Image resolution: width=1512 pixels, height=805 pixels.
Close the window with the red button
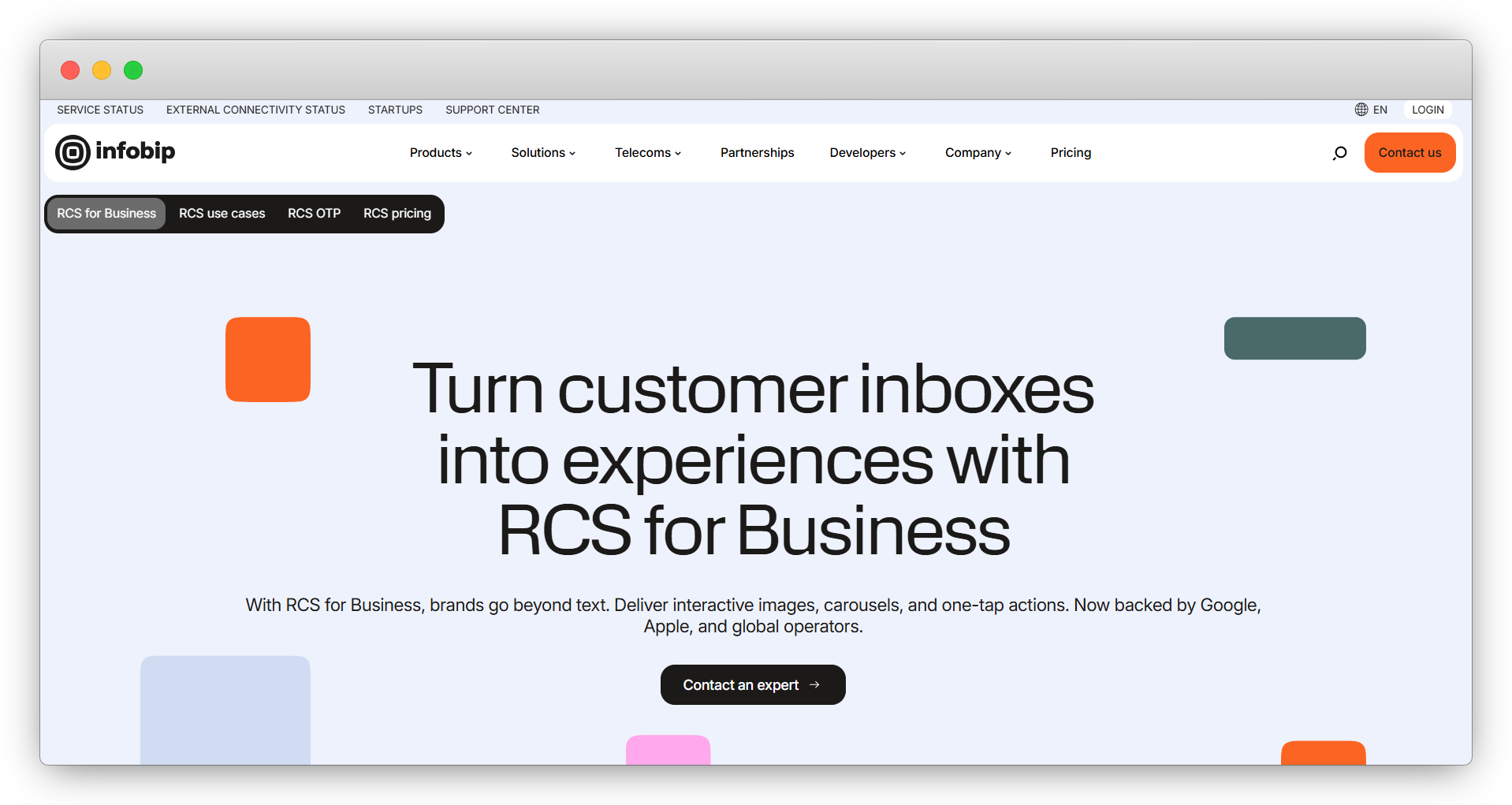70,70
